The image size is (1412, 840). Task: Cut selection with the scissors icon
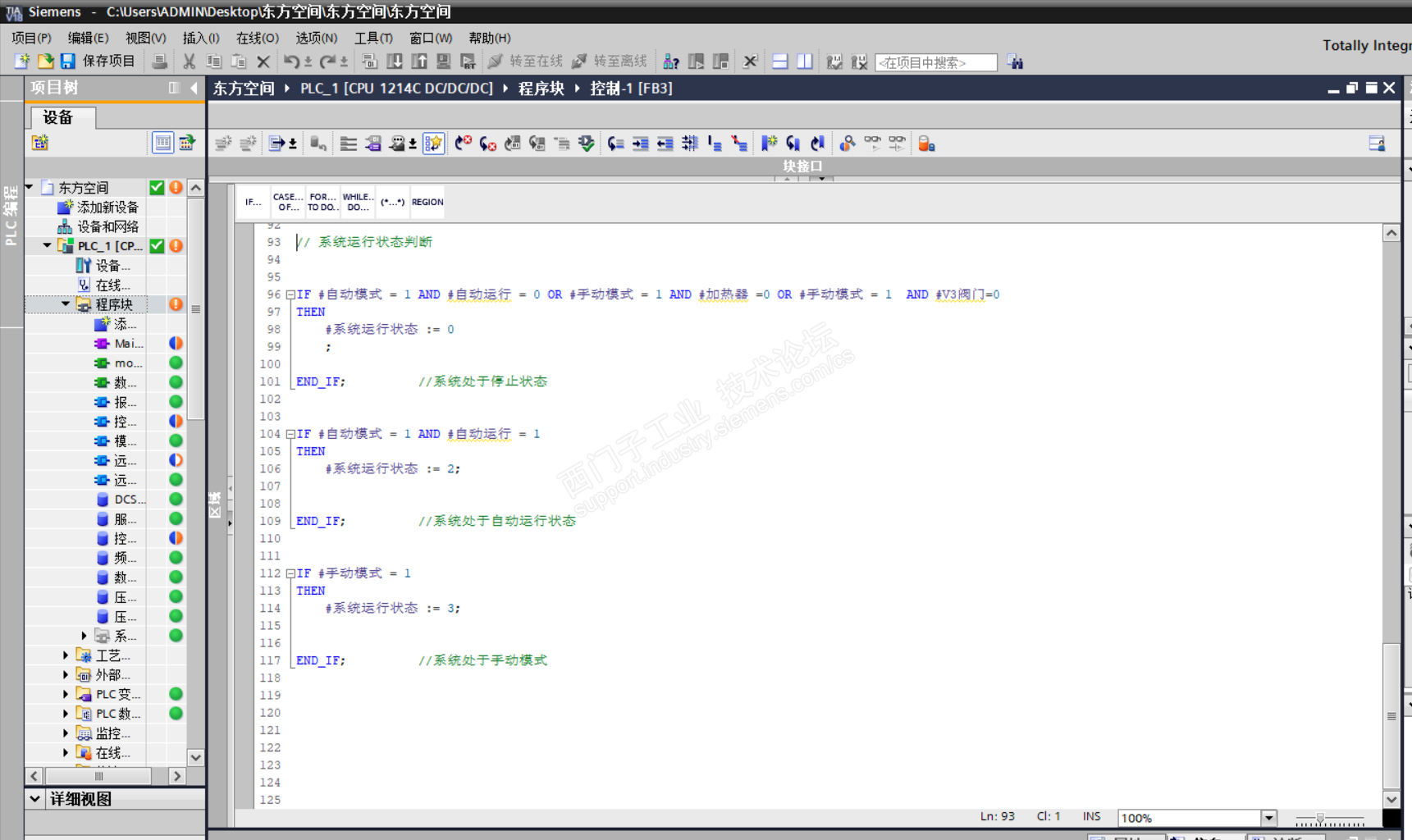pyautogui.click(x=190, y=62)
